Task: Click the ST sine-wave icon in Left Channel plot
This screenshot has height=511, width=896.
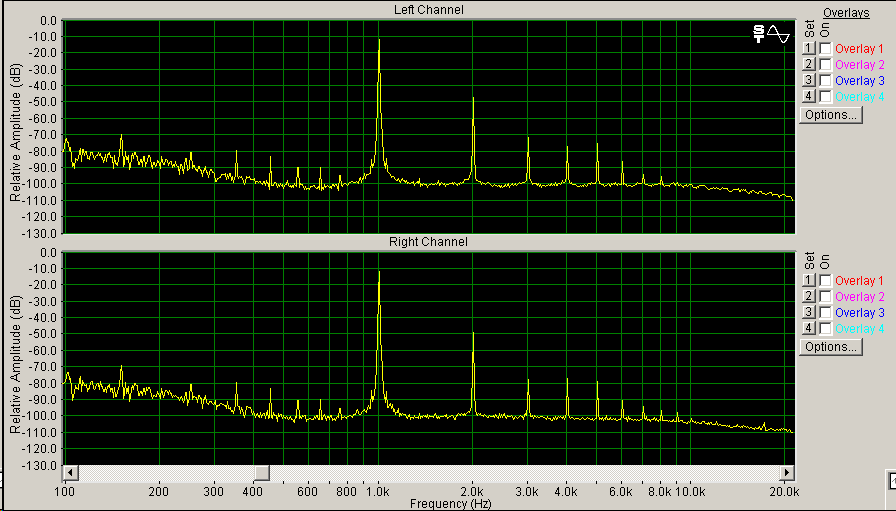Action: pos(771,34)
